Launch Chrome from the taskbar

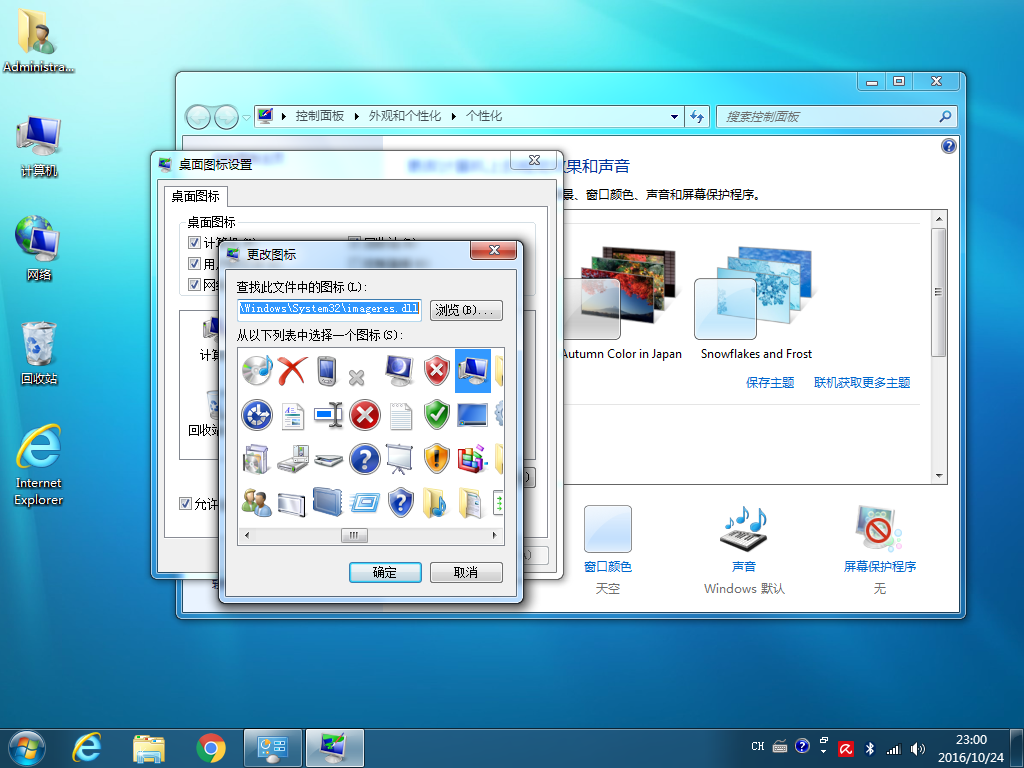pyautogui.click(x=211, y=748)
